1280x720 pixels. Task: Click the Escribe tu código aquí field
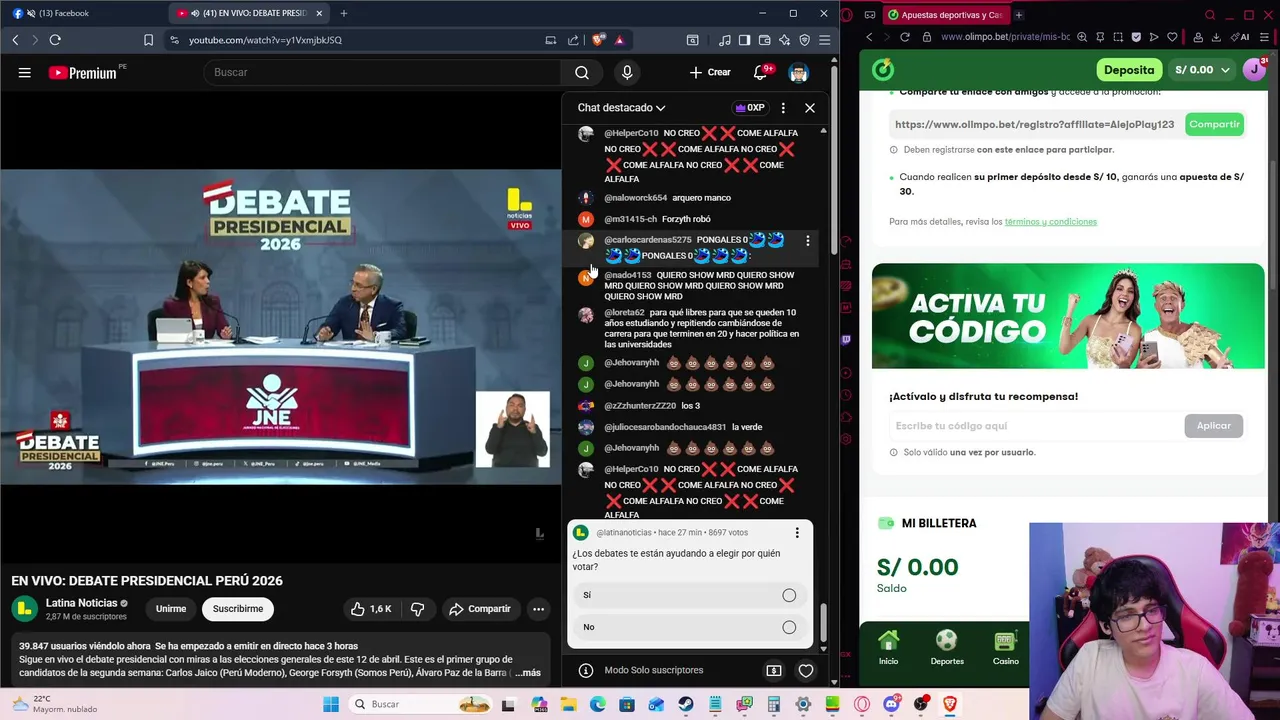coord(1035,426)
